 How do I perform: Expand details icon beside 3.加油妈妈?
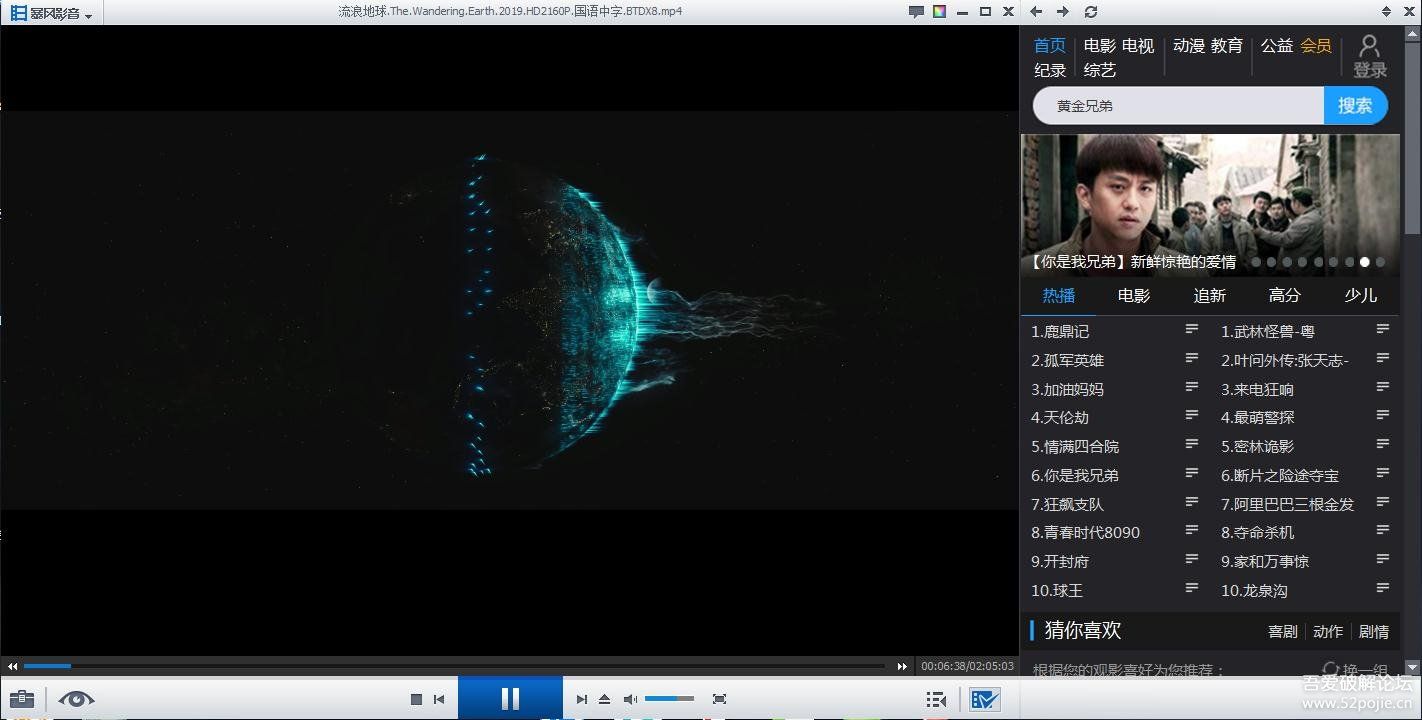click(x=1192, y=387)
